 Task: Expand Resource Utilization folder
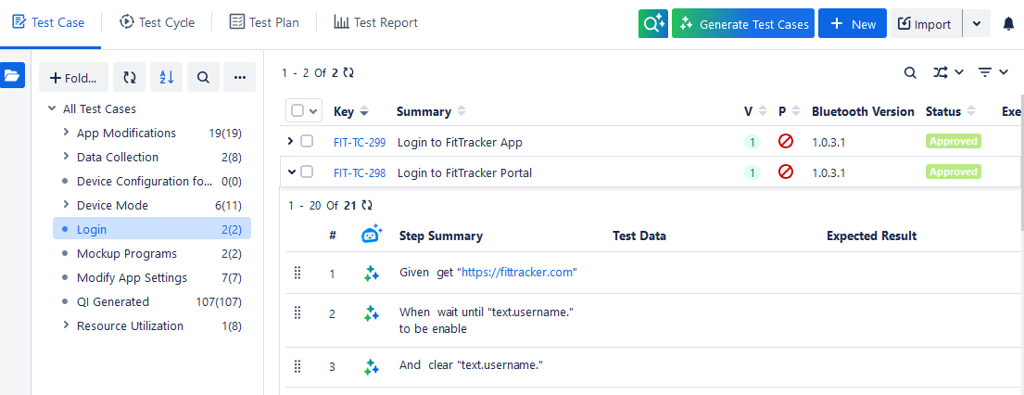pyautogui.click(x=65, y=325)
